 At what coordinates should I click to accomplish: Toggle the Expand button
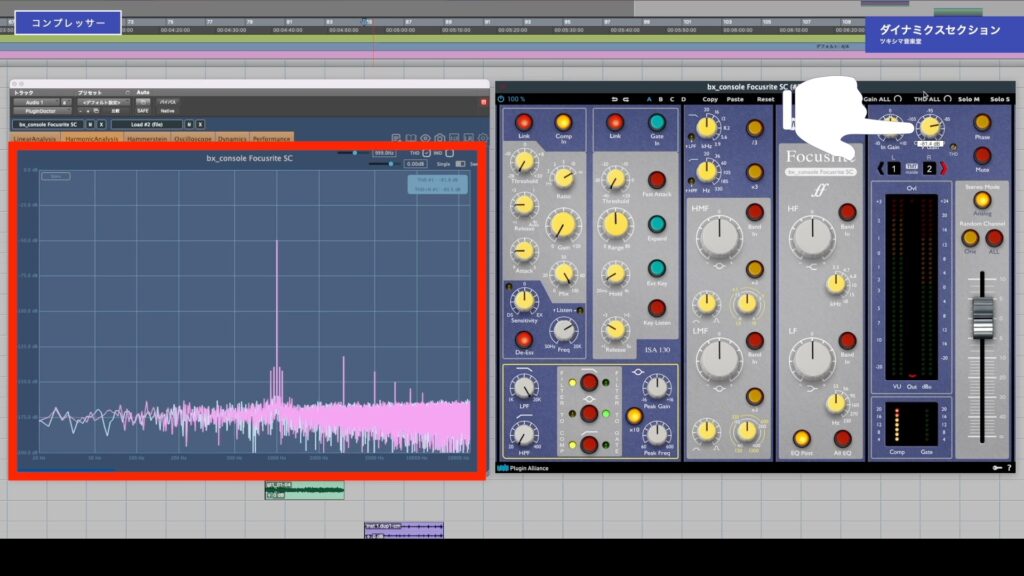pos(656,225)
